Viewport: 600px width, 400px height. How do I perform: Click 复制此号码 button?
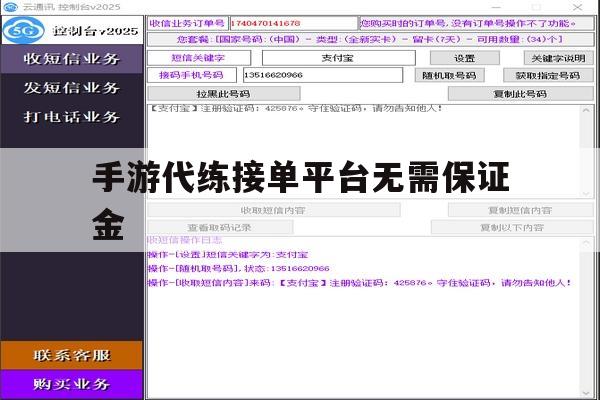(521, 94)
